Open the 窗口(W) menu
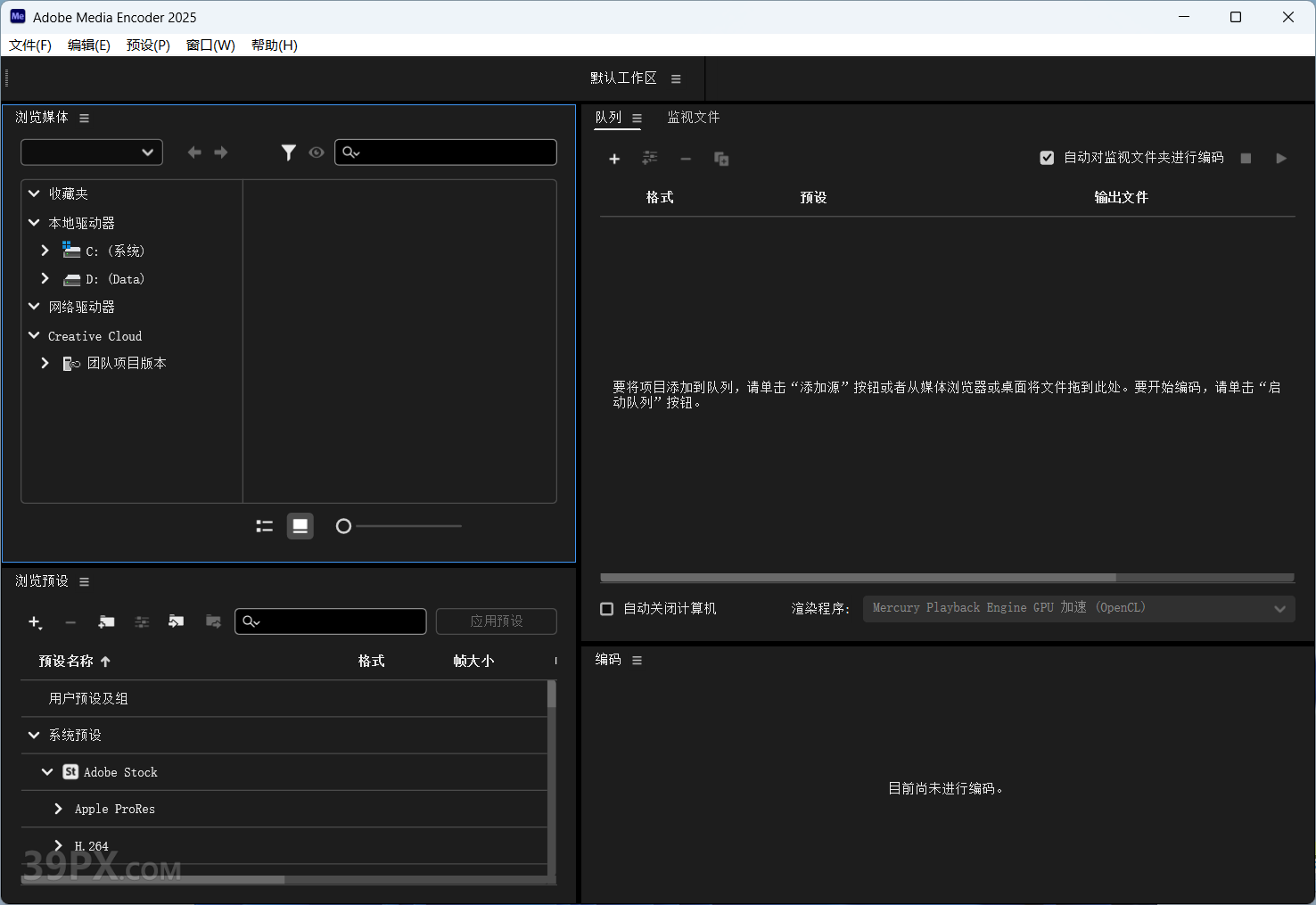Image resolution: width=1316 pixels, height=905 pixels. (x=210, y=45)
